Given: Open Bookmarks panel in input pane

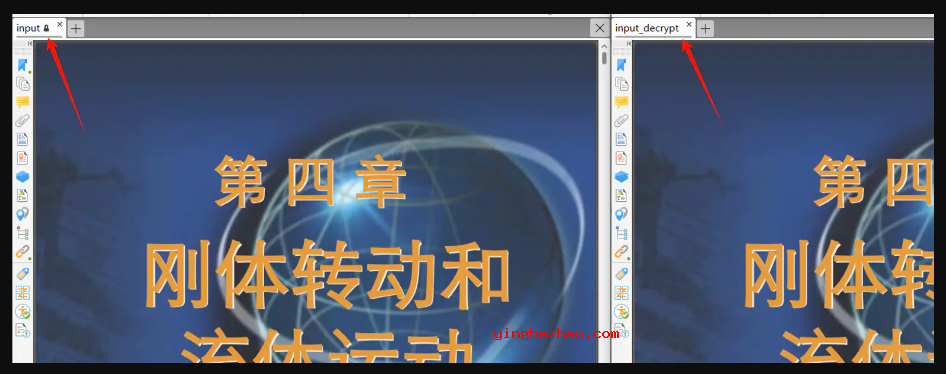Looking at the screenshot, I should click(22, 65).
